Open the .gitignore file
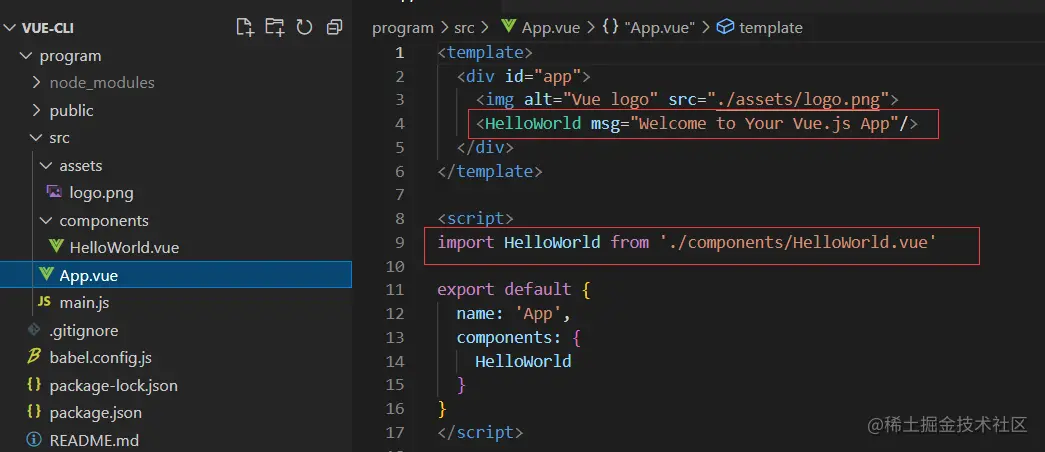The width and height of the screenshot is (1045, 452). (x=83, y=331)
